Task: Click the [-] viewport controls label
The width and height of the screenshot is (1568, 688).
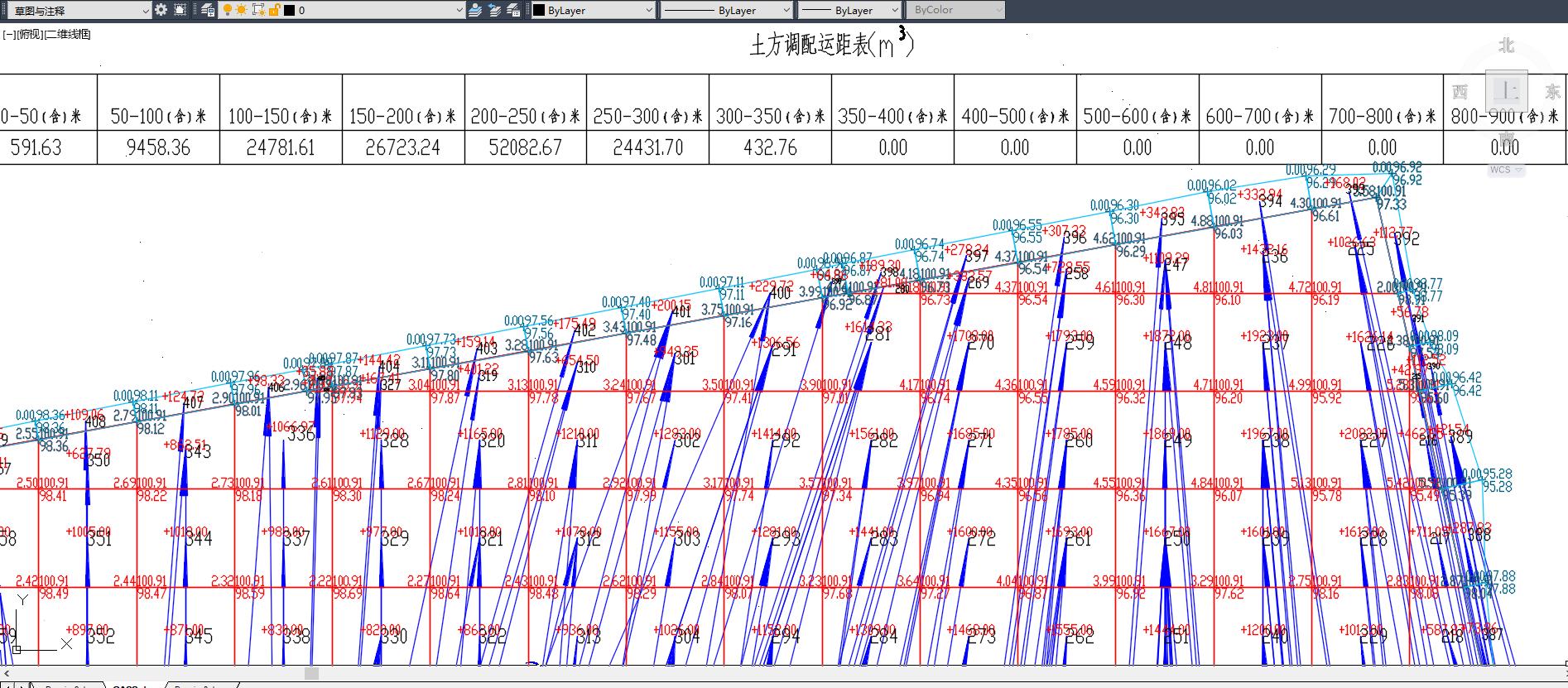Action: [9, 34]
